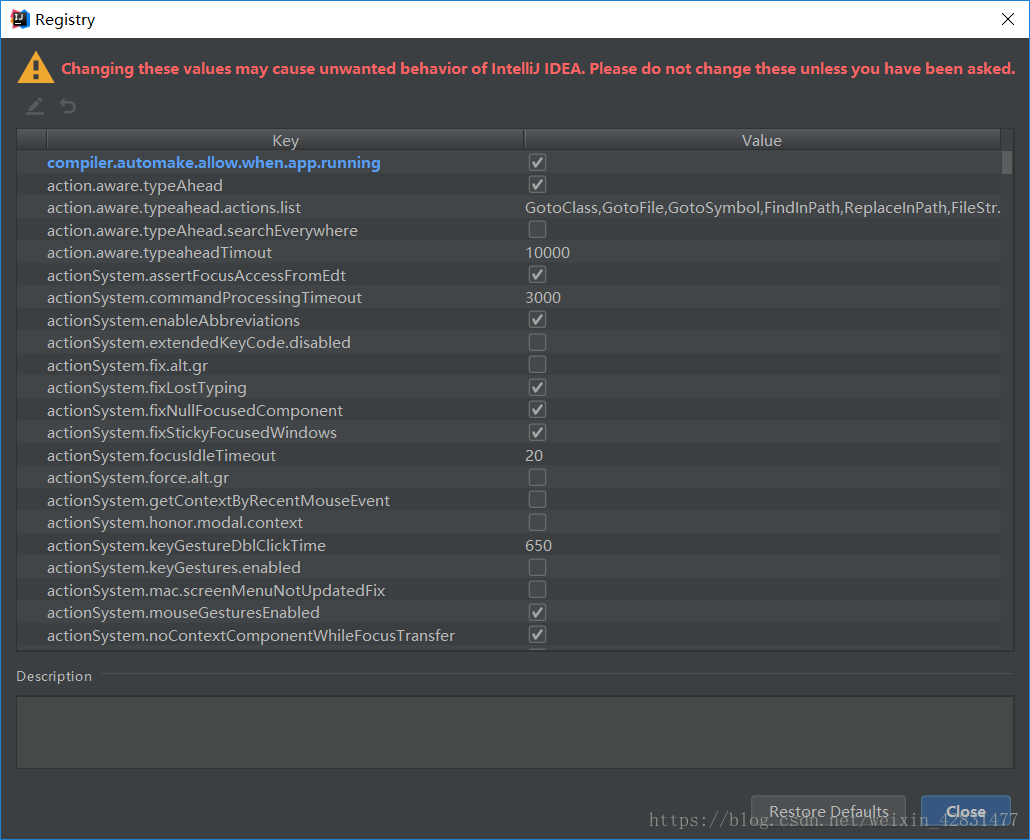The height and width of the screenshot is (840, 1030).
Task: Check the actionSystem.keyGestures.enabled box
Action: click(537, 567)
